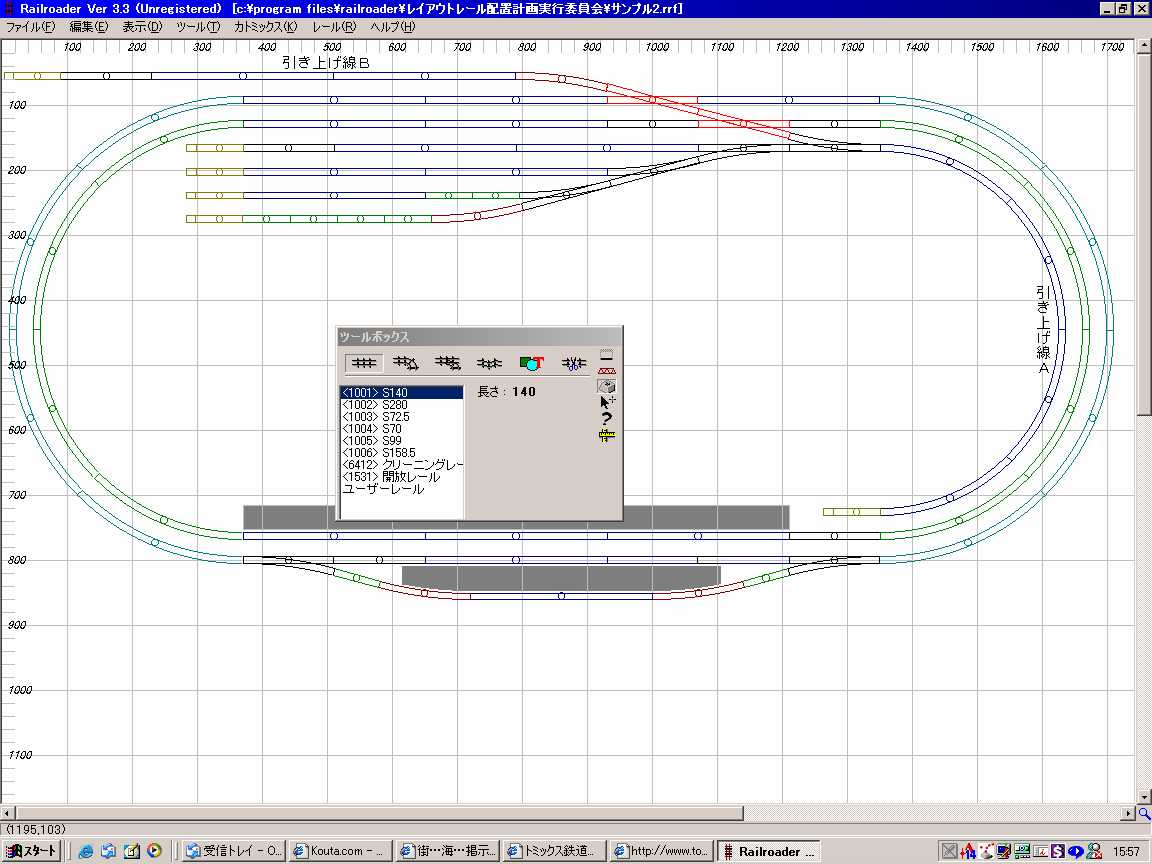Toggle the gray box button in toolbox

606,386
